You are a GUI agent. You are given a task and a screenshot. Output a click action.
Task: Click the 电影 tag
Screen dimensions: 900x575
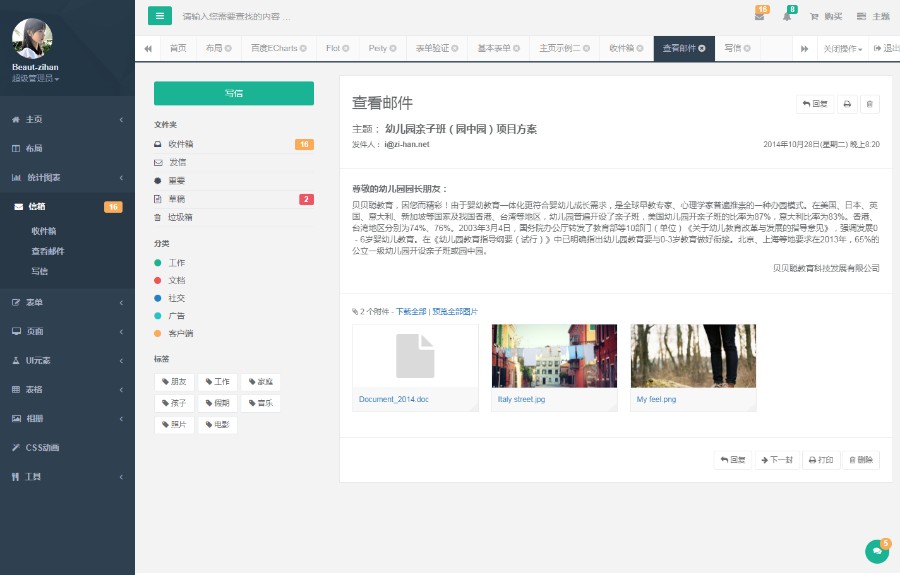[x=218, y=425]
